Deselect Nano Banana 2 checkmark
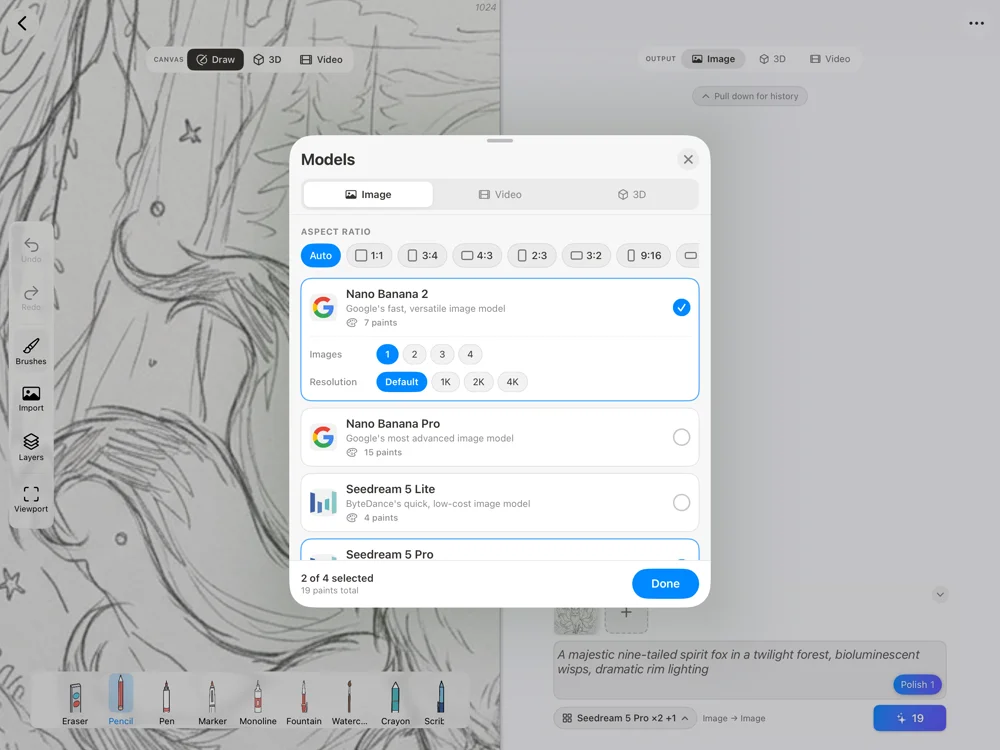The width and height of the screenshot is (1000, 750). (x=681, y=307)
